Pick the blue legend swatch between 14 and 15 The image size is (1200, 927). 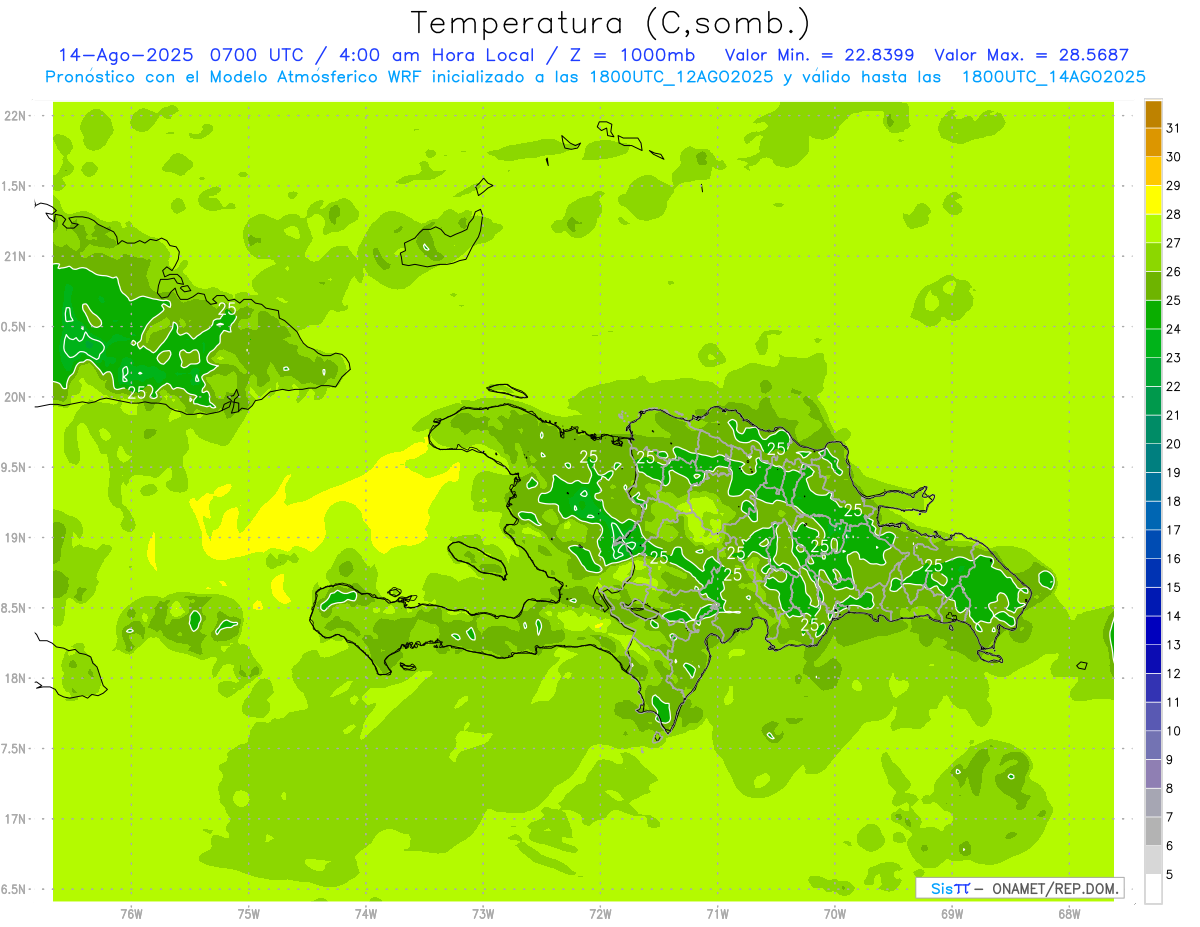point(1153,601)
